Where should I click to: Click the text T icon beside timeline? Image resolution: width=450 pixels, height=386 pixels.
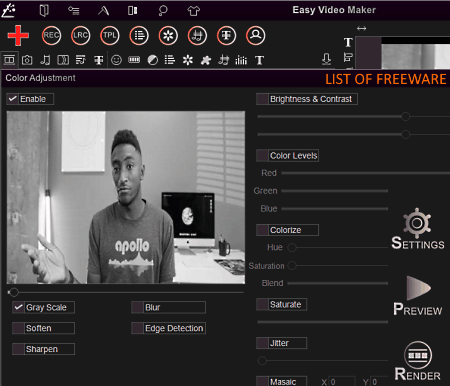tap(348, 42)
